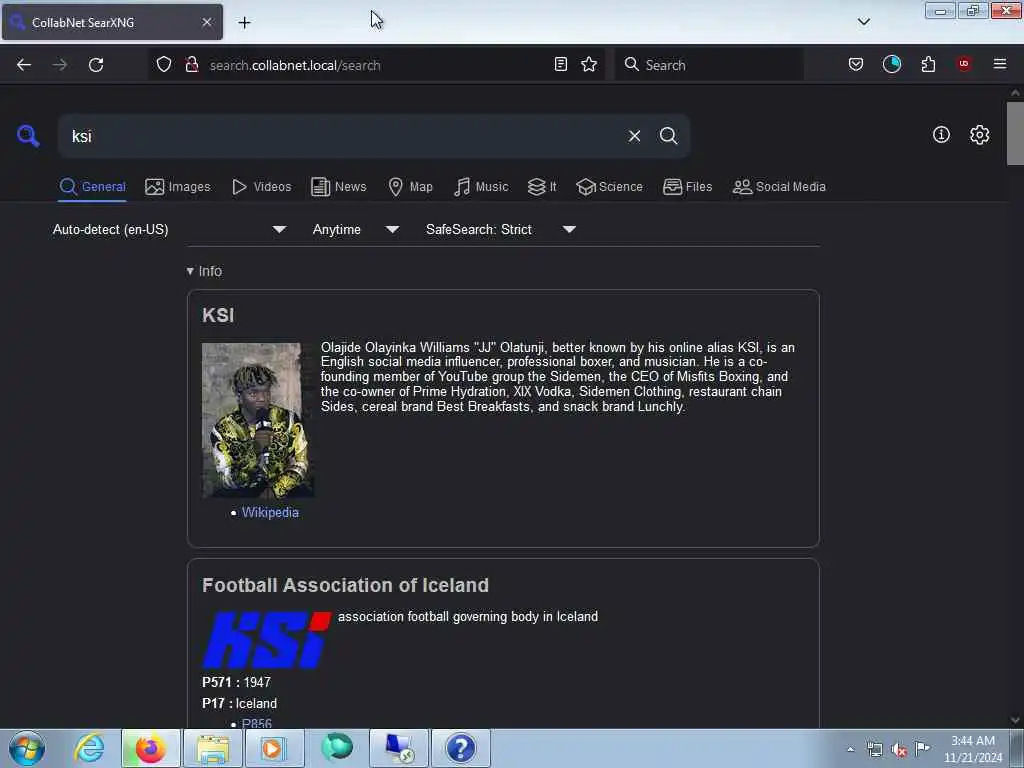Click the scrollbar down arrow
This screenshot has width=1024, height=768.
[x=1015, y=720]
